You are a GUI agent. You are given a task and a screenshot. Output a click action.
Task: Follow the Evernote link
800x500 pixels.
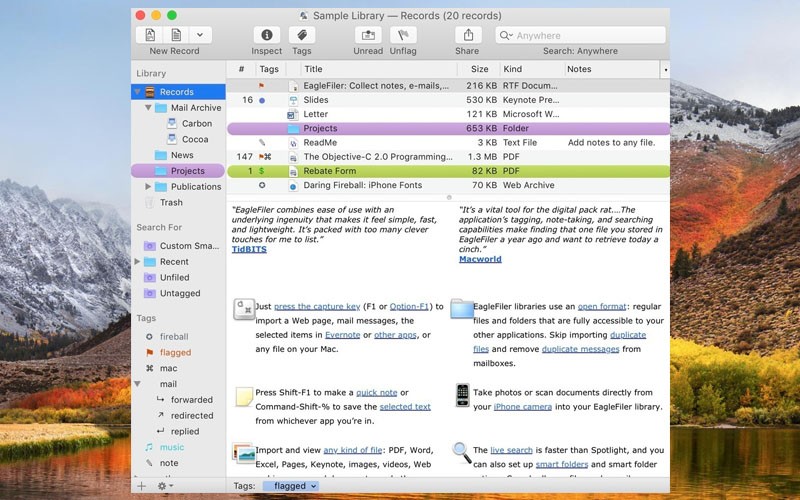(342, 335)
